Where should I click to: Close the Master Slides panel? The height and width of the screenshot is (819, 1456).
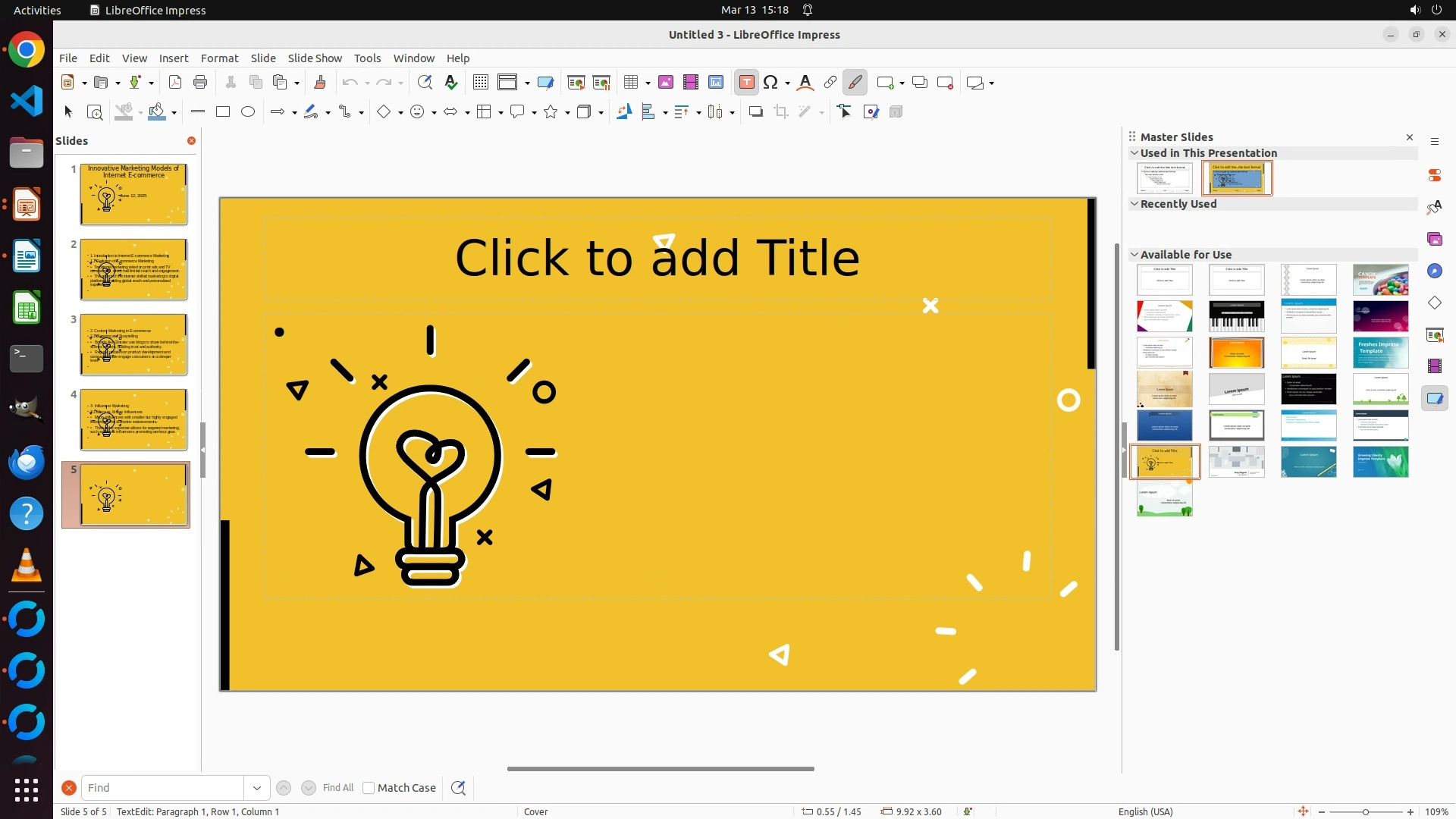point(1410,137)
